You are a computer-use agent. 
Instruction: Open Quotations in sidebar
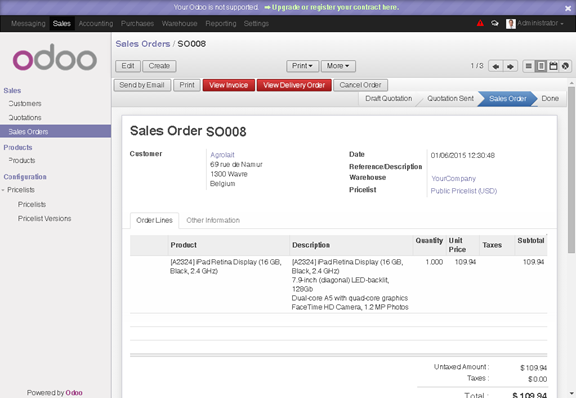click(25, 118)
